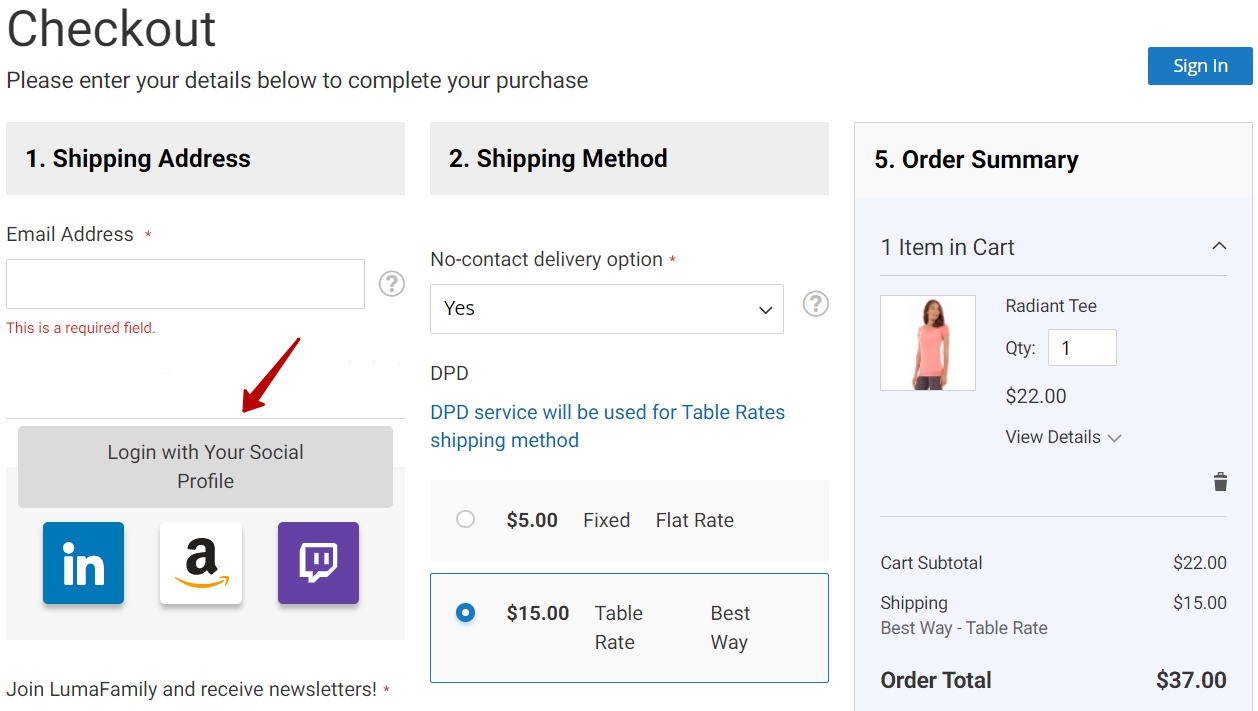Click the help icon beside Email Address
Viewport: 1258px width, 711px height.
(392, 284)
